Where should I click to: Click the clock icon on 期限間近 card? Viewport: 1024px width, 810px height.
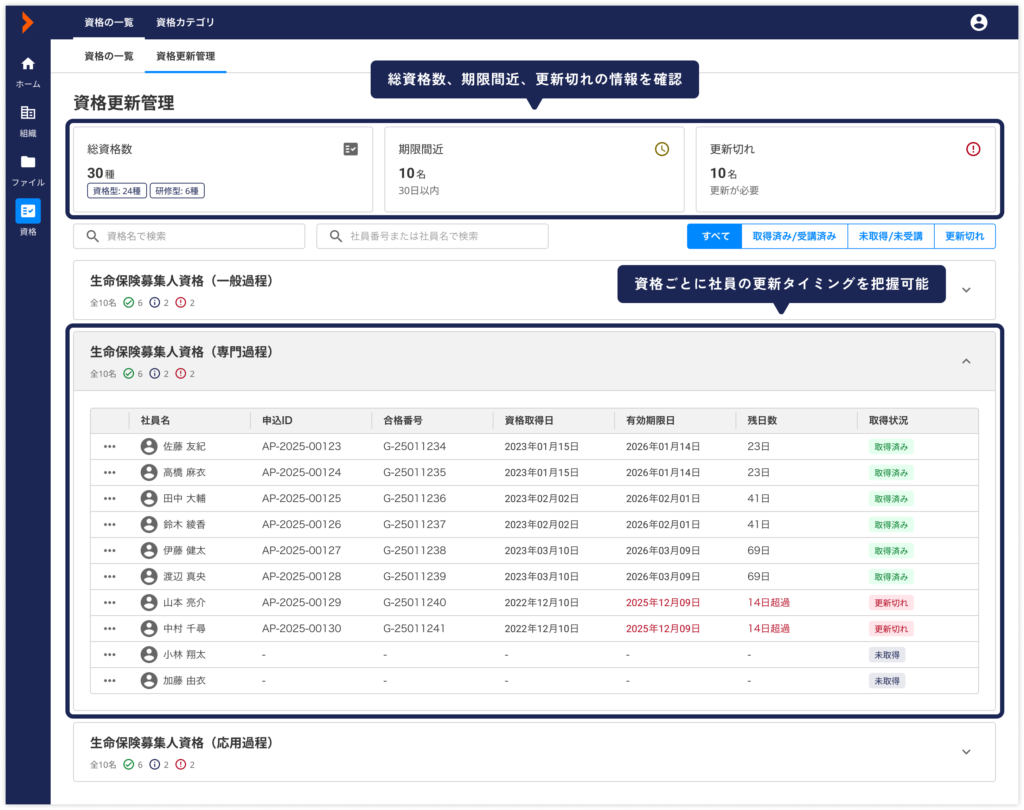pos(661,149)
